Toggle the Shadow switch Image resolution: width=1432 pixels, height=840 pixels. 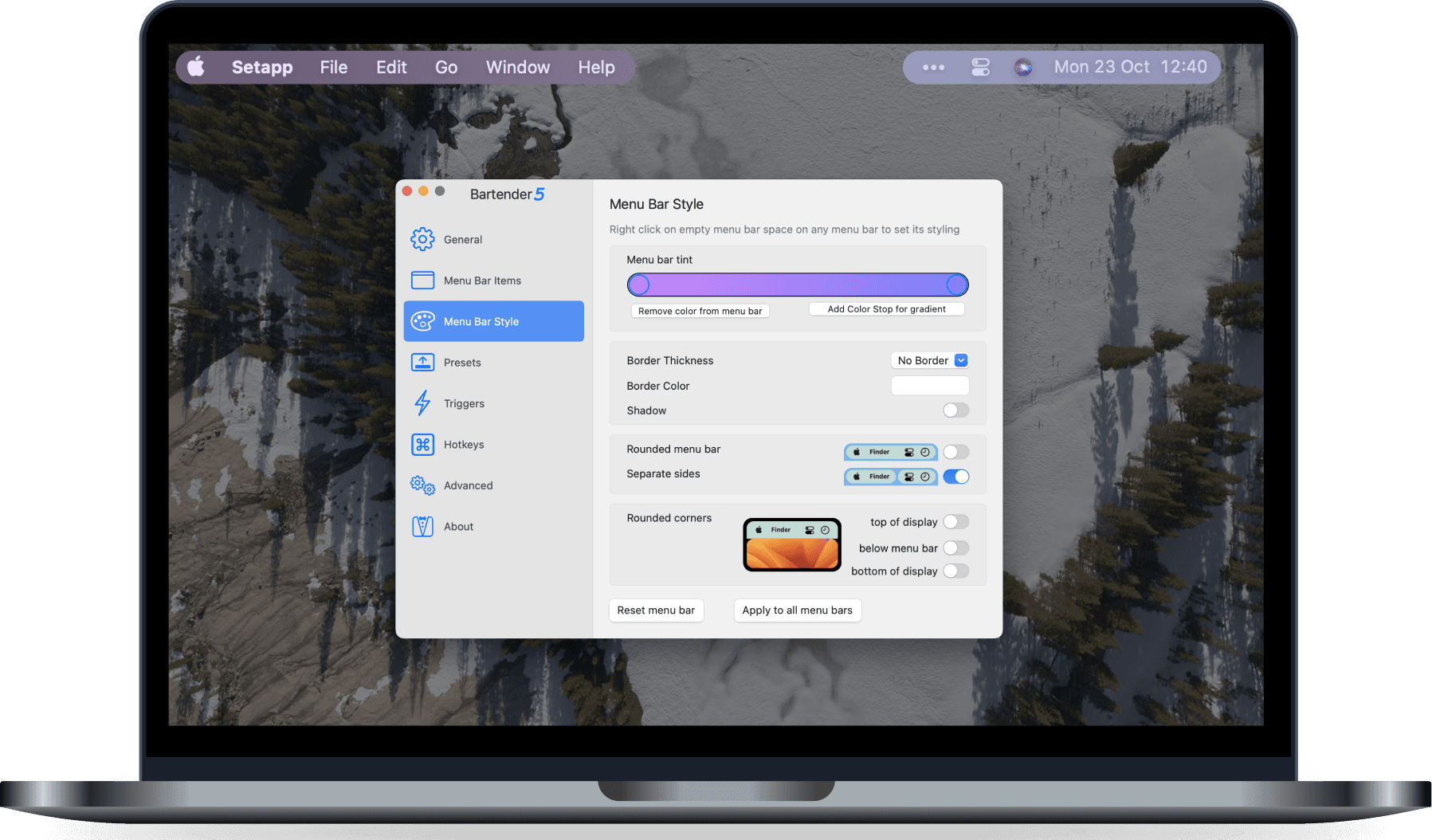[956, 410]
